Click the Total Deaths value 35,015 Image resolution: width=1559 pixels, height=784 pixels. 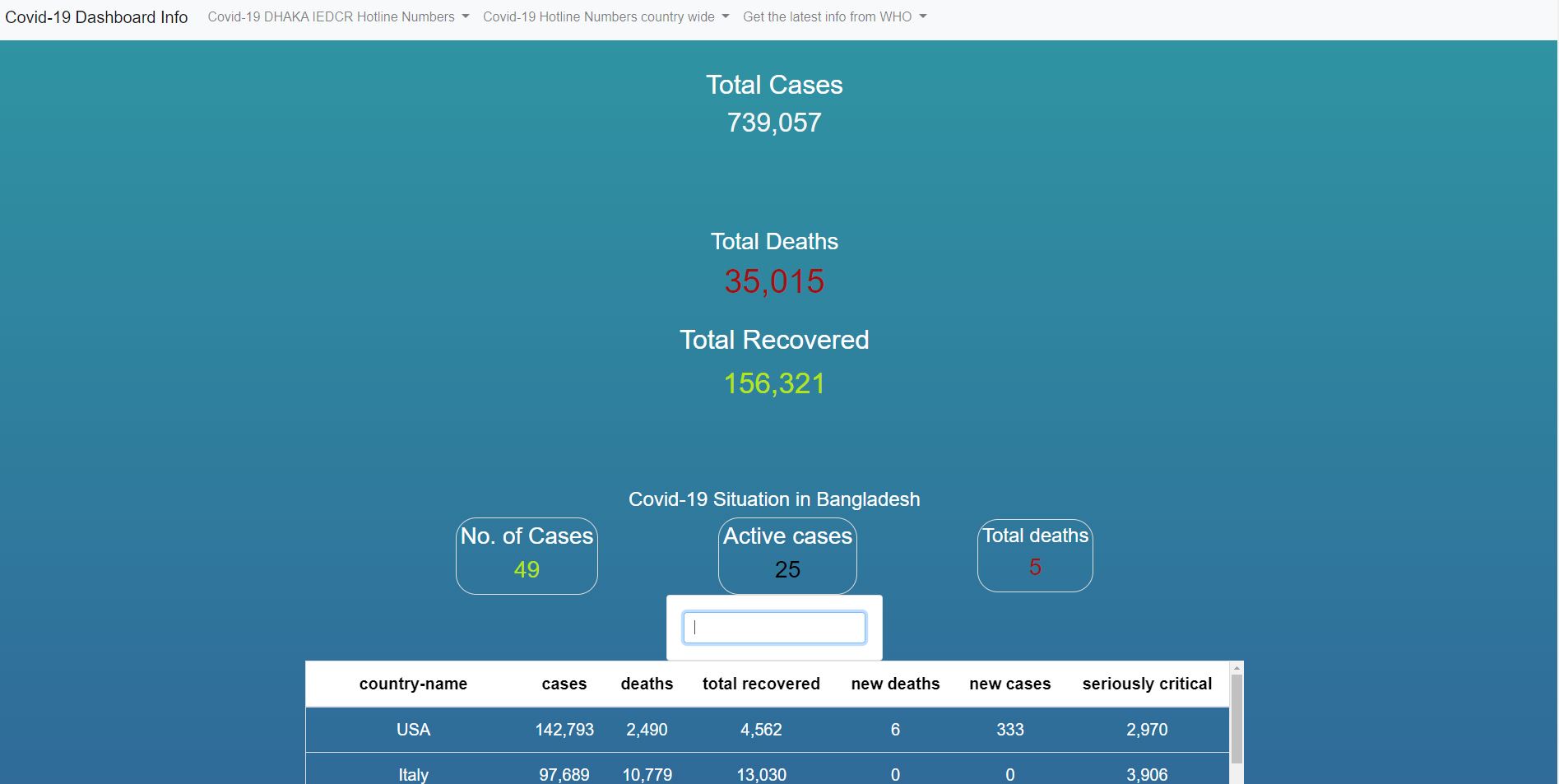(x=774, y=281)
